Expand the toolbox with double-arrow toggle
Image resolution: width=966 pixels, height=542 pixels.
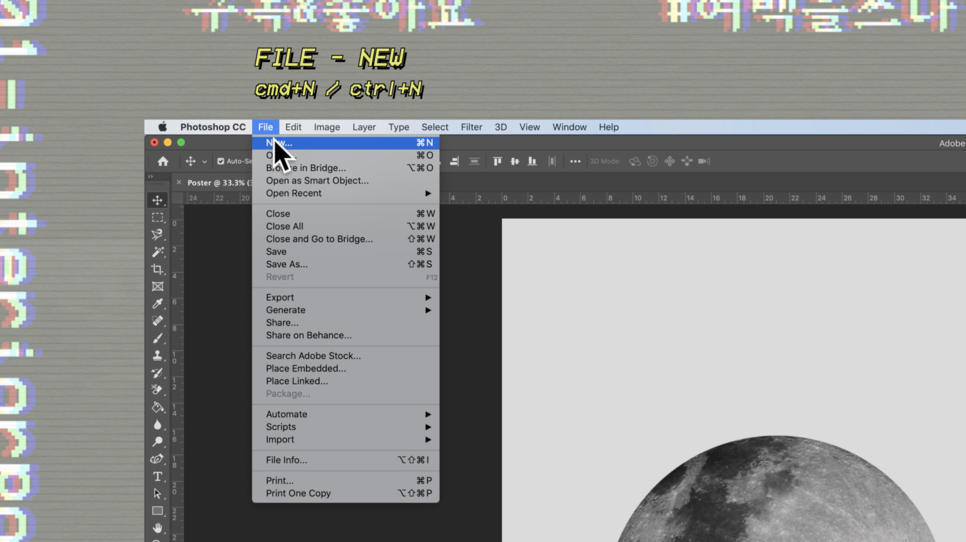click(x=150, y=177)
